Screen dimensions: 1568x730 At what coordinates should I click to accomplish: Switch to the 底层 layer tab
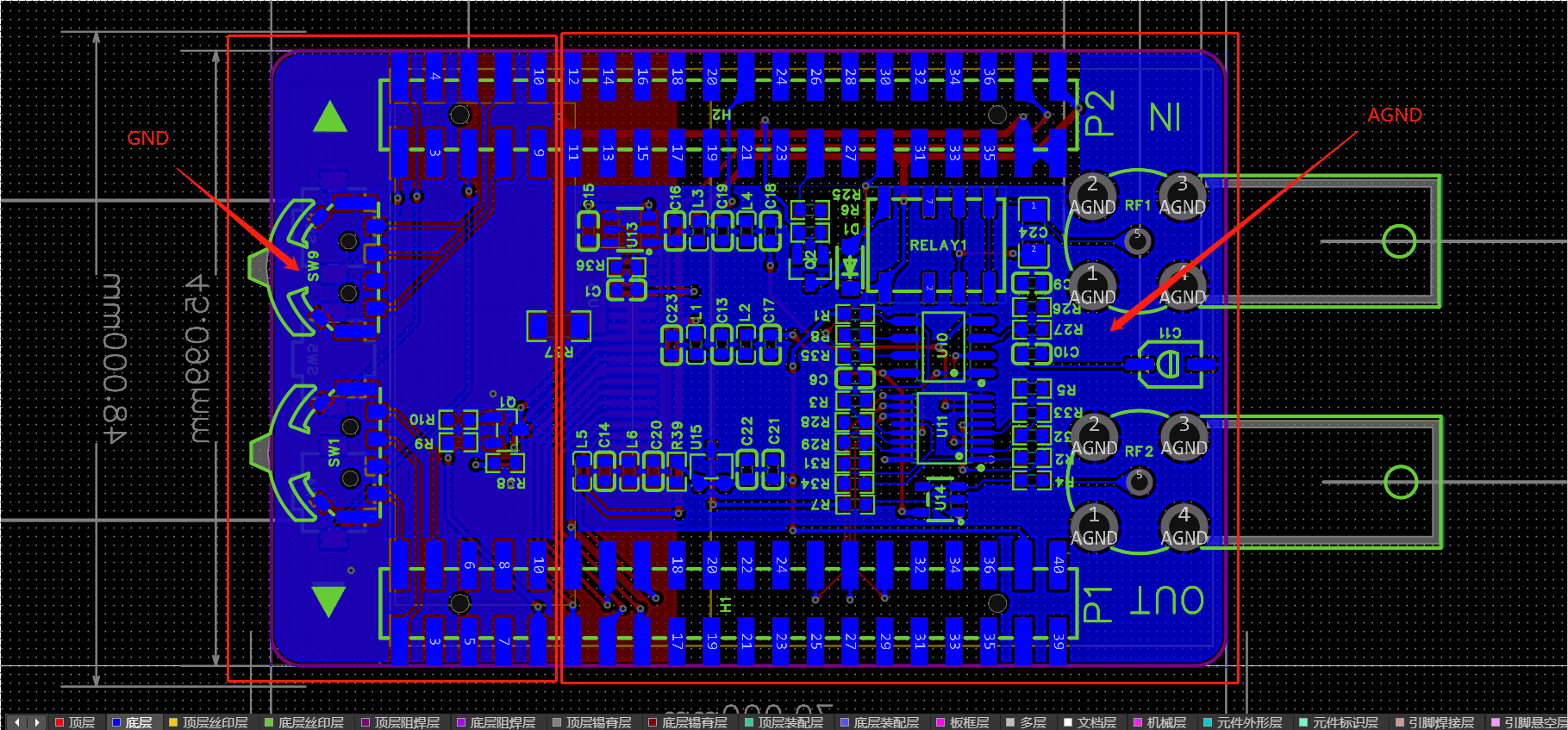point(132,722)
